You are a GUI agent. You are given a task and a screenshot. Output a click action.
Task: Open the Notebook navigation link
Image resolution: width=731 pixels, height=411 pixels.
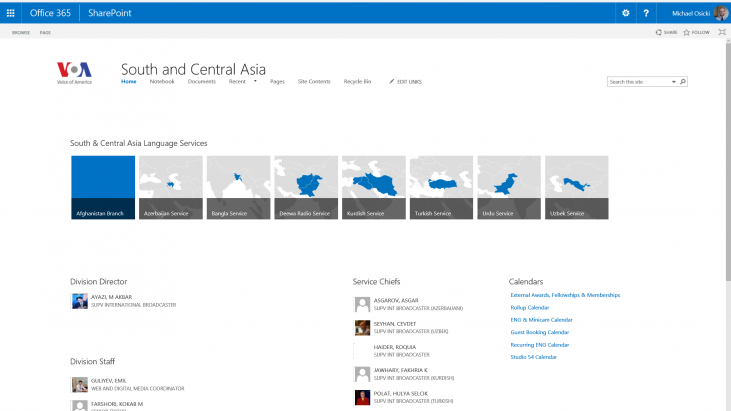[x=162, y=82]
